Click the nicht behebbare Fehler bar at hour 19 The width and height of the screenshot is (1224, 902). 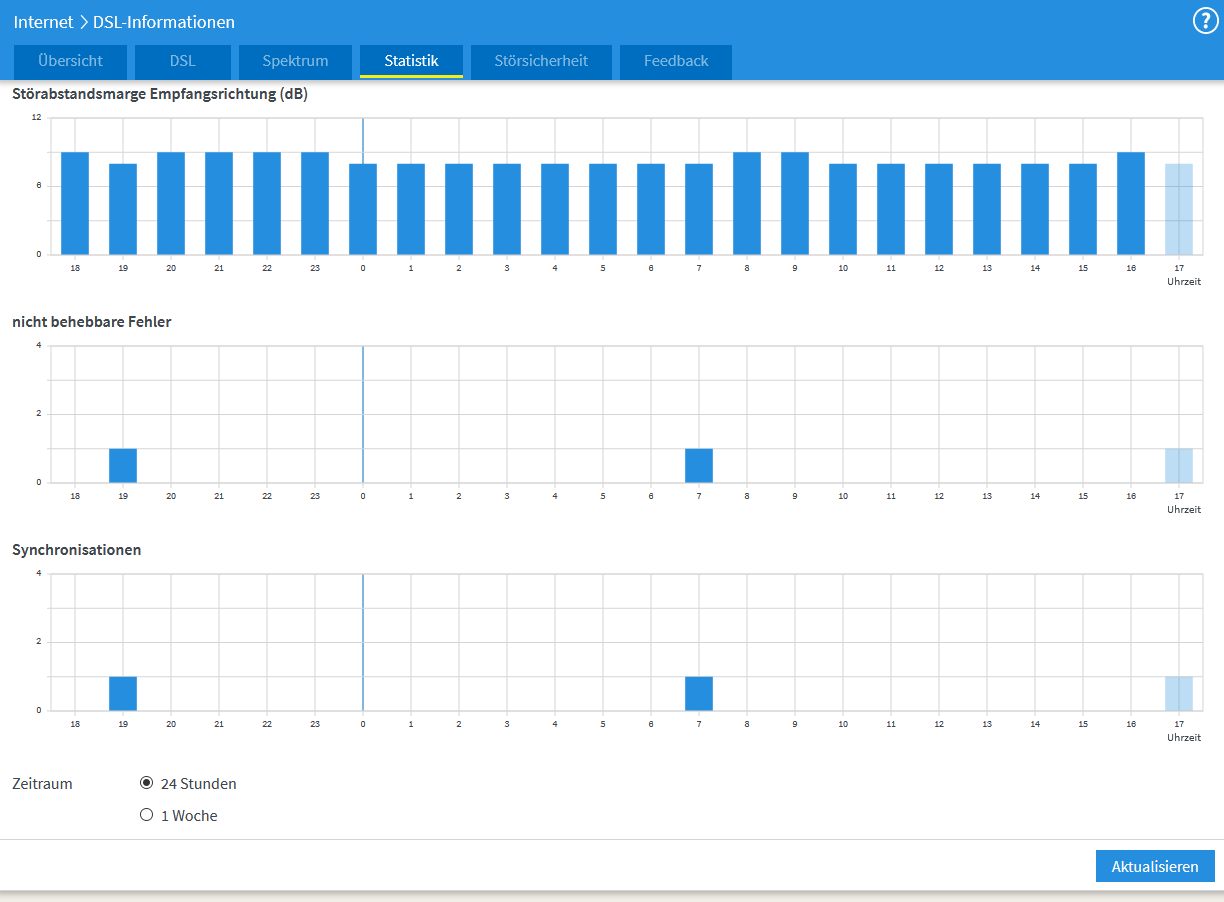(x=123, y=465)
